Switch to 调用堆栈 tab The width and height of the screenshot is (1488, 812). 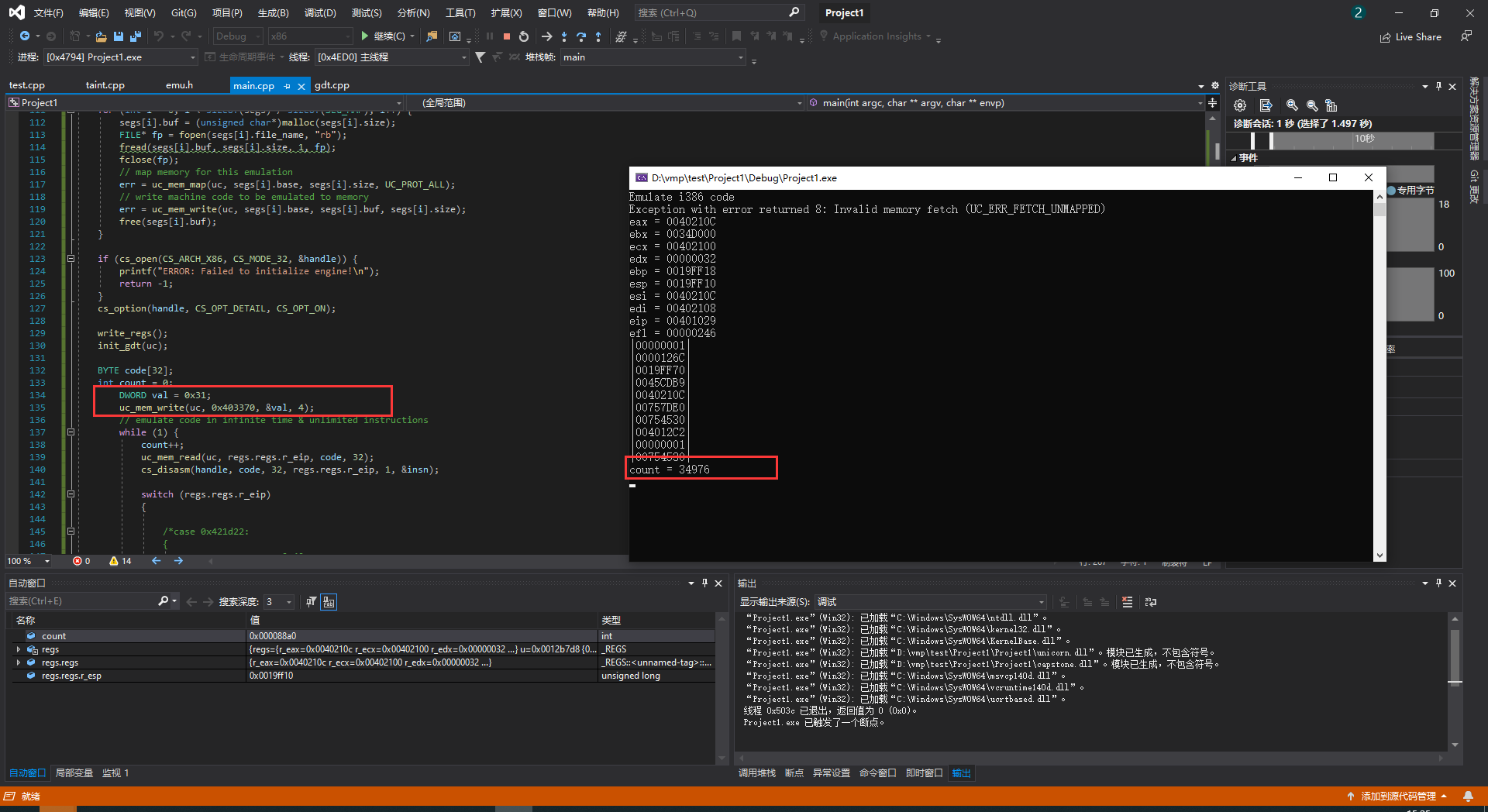[757, 773]
